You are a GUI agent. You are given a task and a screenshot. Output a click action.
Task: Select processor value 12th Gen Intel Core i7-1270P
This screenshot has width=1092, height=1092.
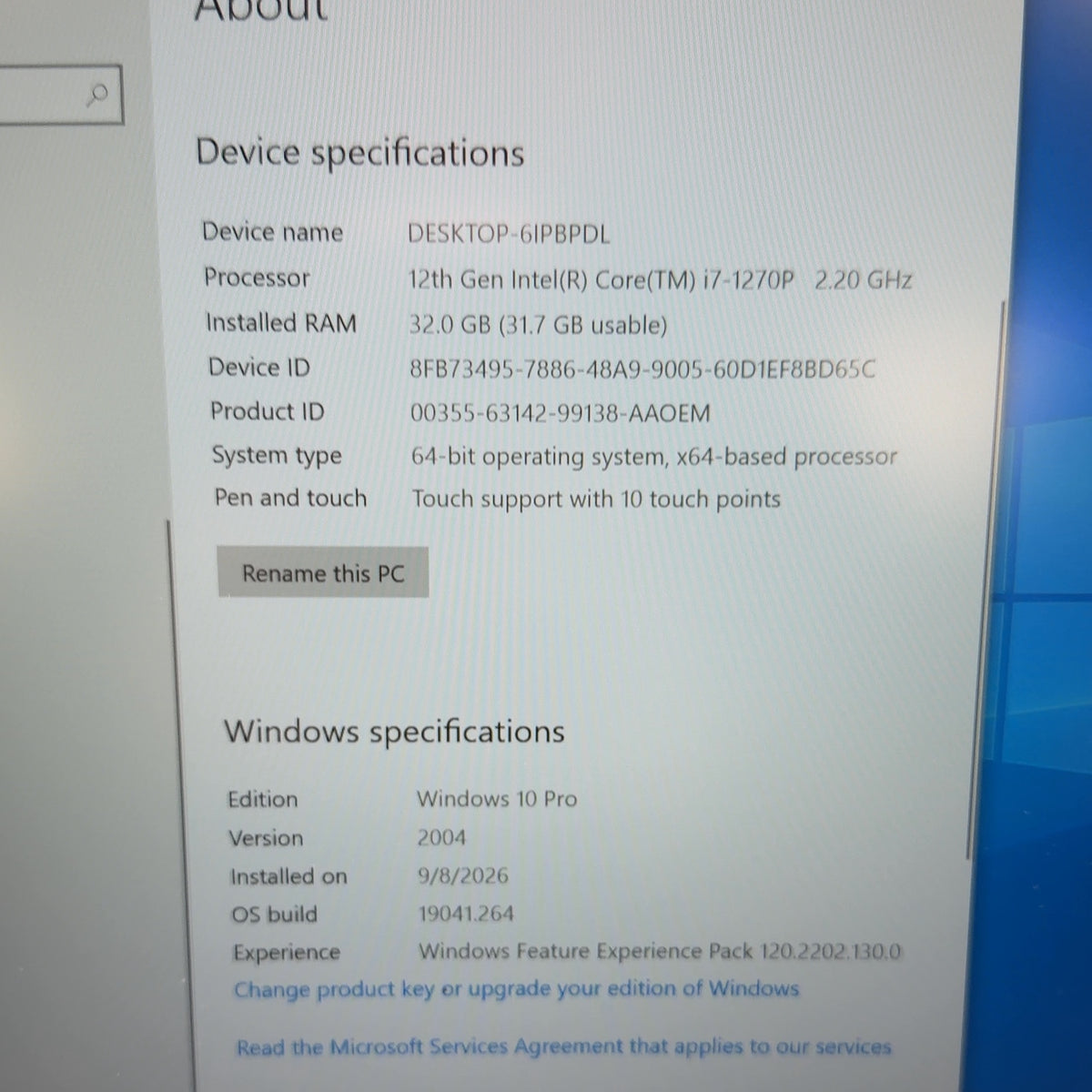tap(660, 279)
